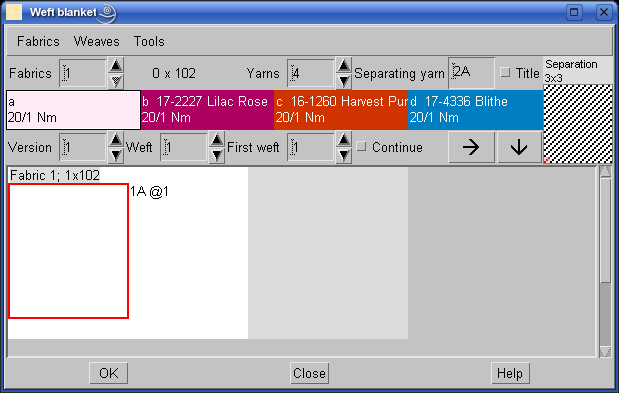
Task: Increase First weft with up arrow
Action: click(344, 139)
